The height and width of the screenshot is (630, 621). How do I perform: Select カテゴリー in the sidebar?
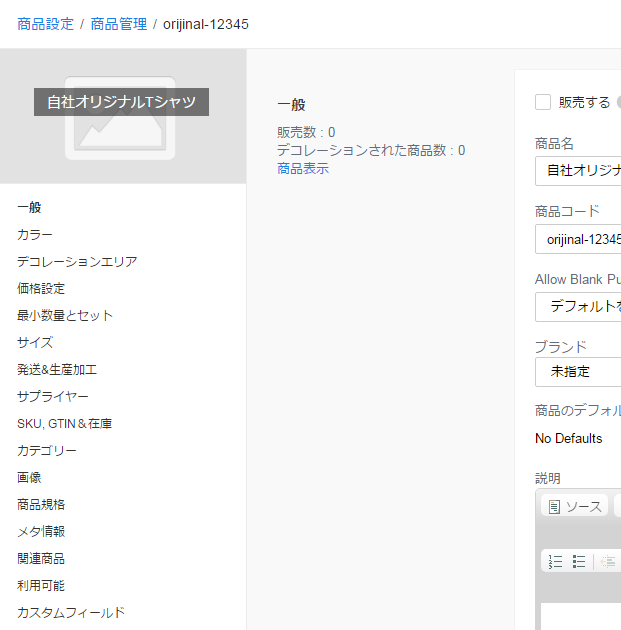point(47,451)
